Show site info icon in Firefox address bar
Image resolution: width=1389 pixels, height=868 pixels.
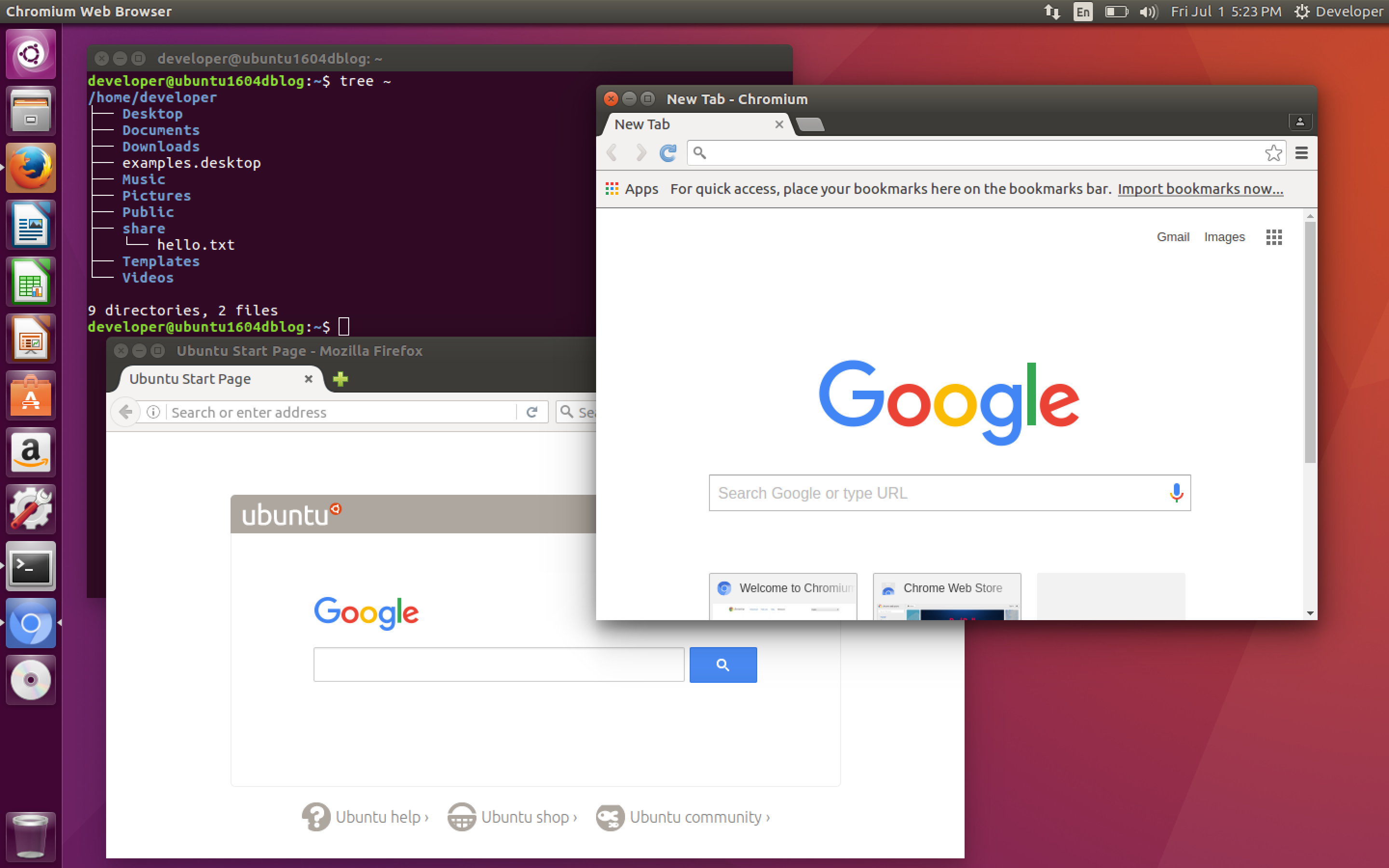(x=153, y=412)
